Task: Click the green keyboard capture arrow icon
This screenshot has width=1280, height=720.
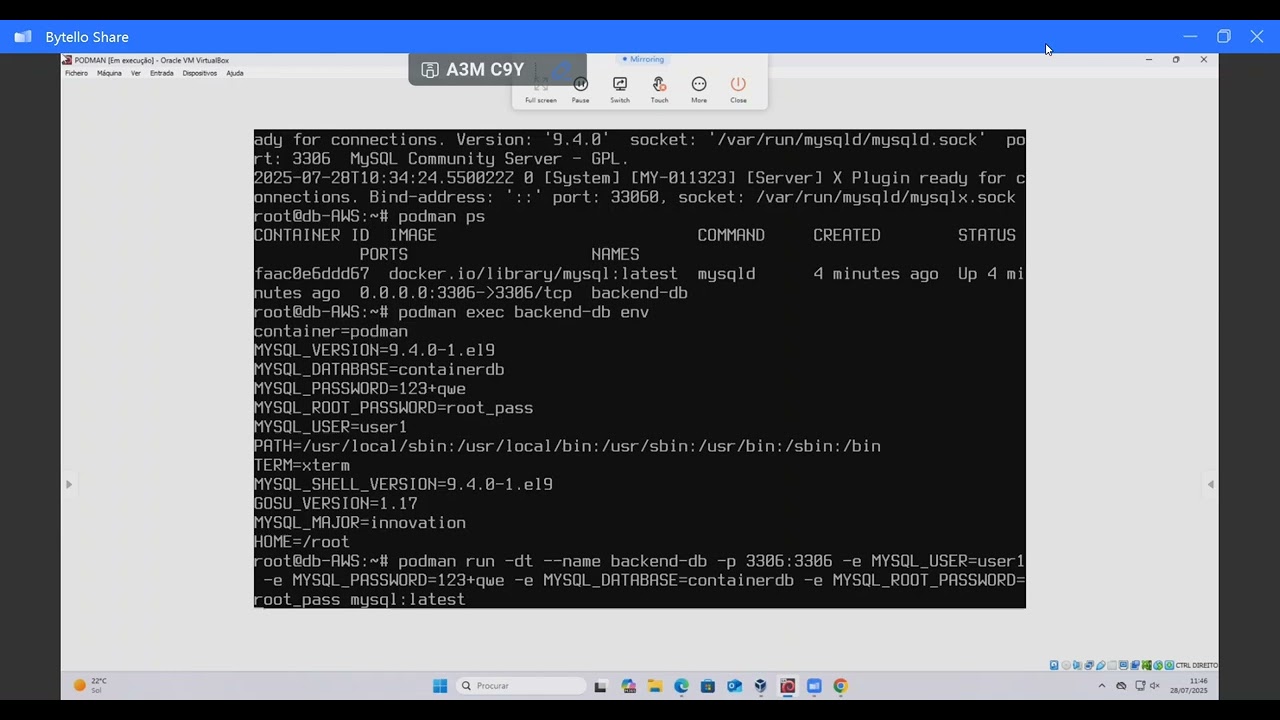Action: coord(1170,665)
